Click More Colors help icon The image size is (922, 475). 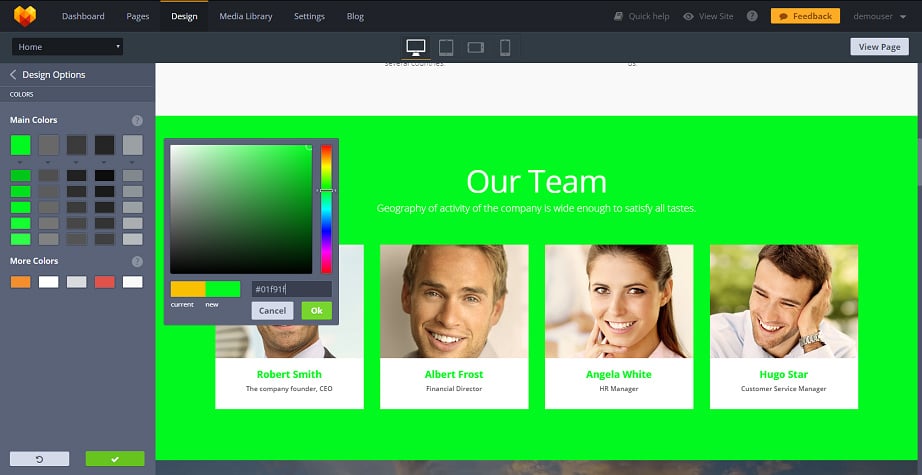pyautogui.click(x=137, y=262)
